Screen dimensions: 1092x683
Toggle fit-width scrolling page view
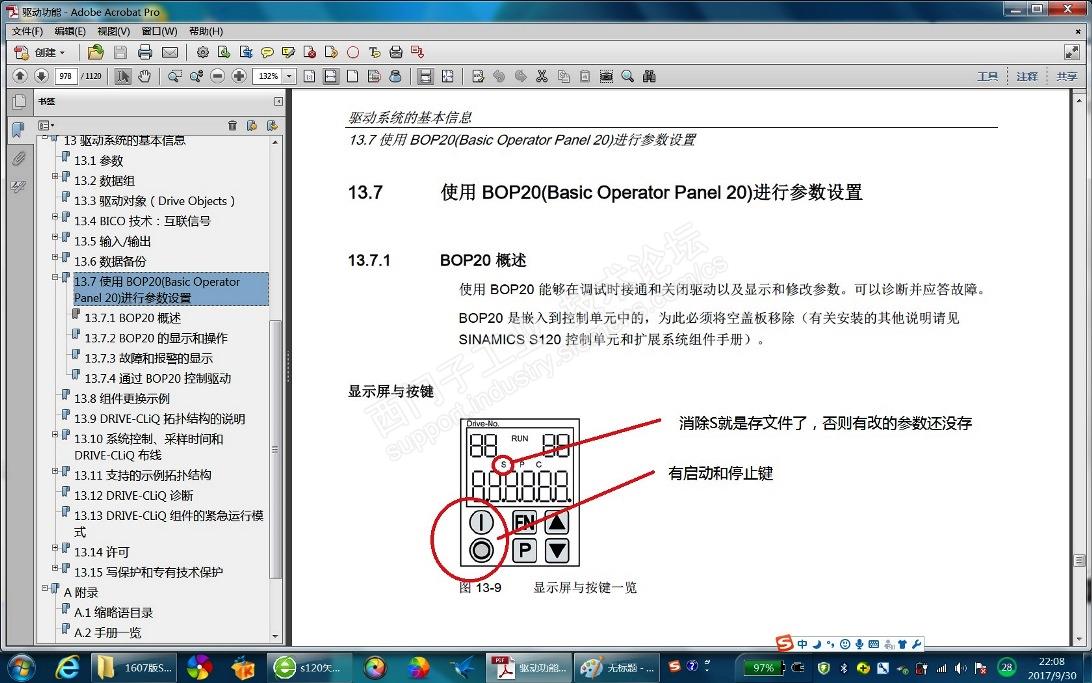click(331, 76)
